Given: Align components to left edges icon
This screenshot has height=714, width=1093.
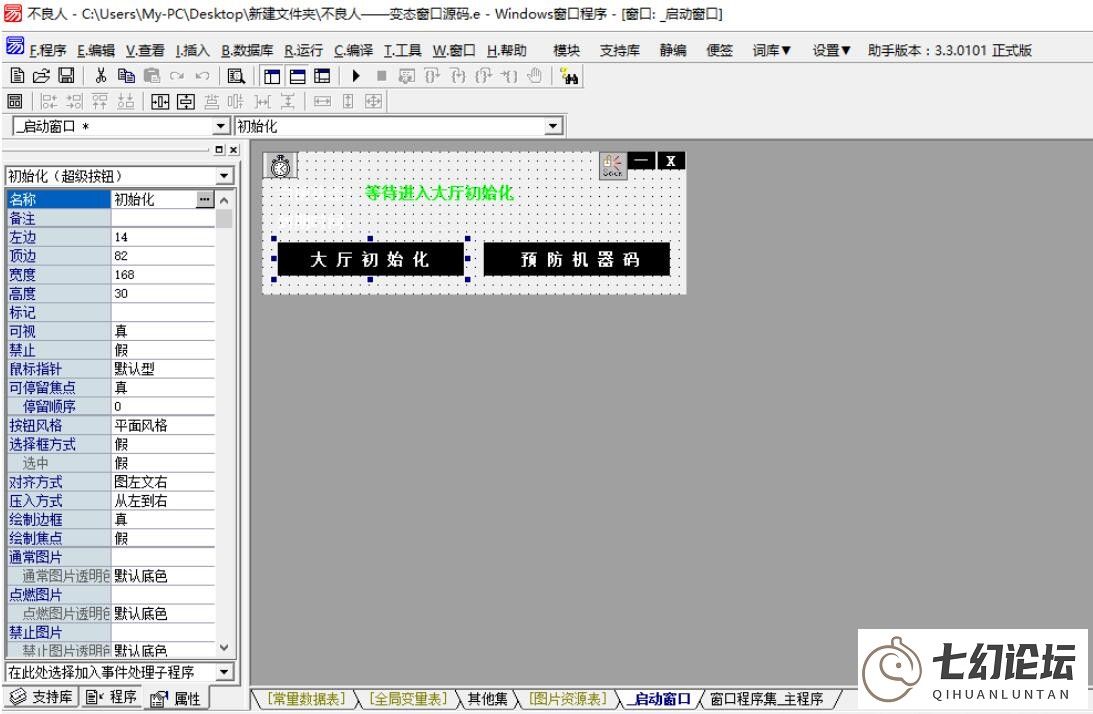Looking at the screenshot, I should coord(49,102).
